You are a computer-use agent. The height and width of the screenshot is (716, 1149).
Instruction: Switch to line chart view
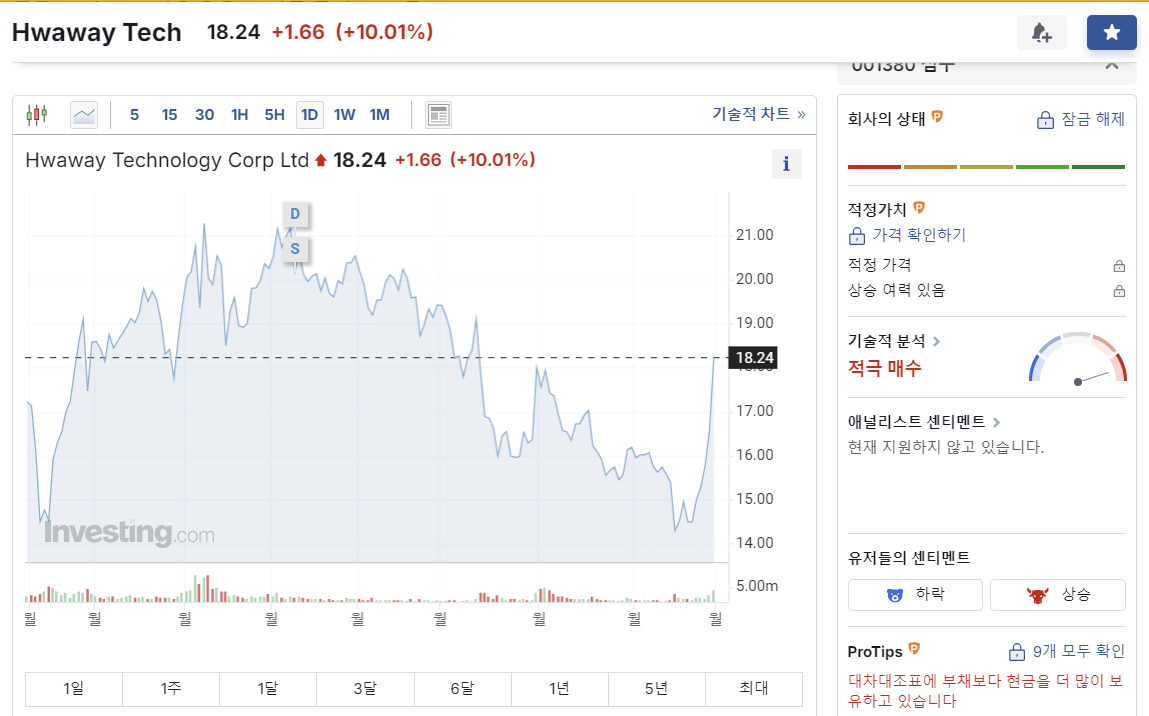tap(83, 114)
